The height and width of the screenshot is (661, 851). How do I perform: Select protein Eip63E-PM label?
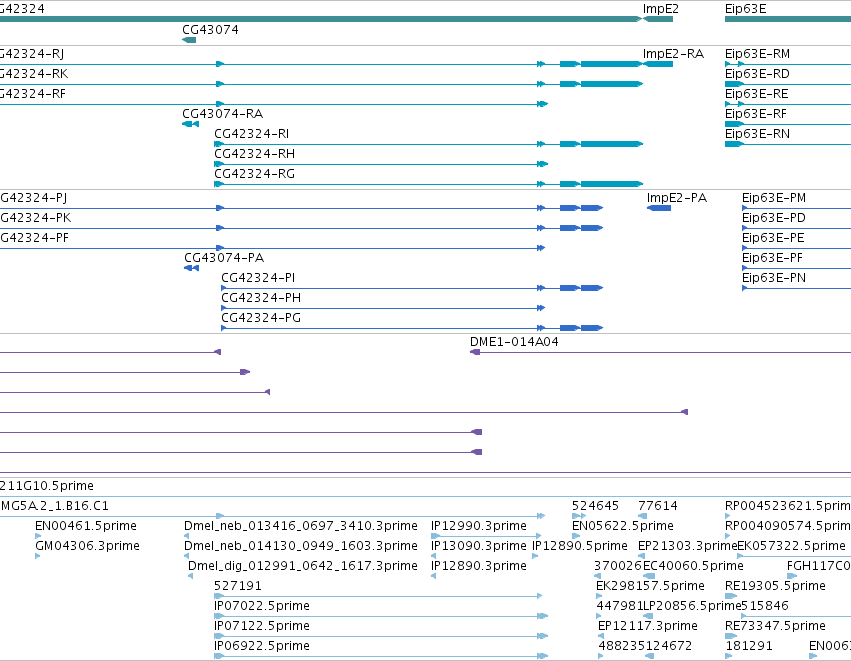pyautogui.click(x=774, y=198)
